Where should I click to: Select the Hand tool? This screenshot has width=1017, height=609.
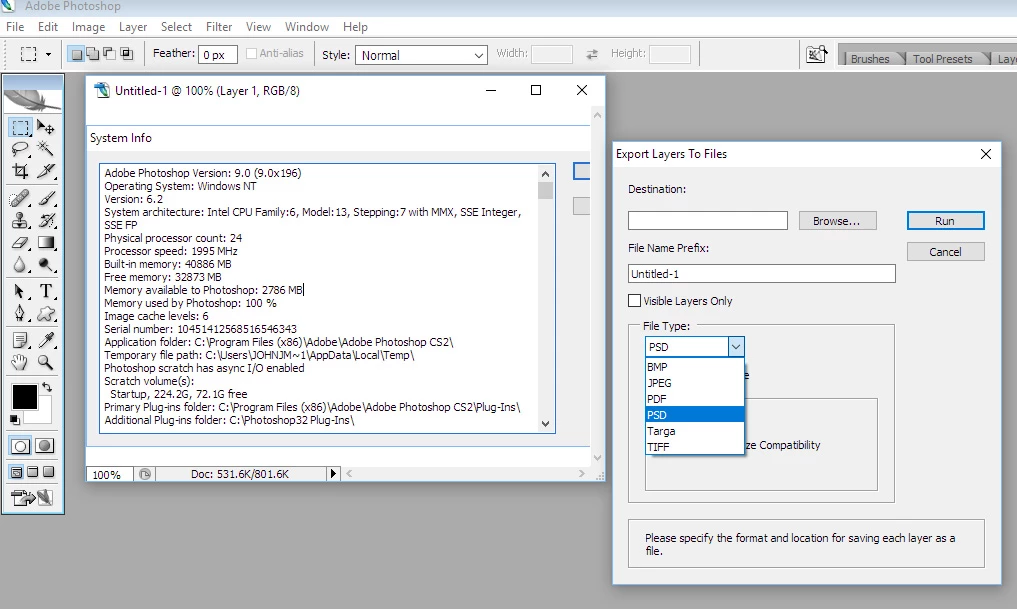[x=20, y=363]
